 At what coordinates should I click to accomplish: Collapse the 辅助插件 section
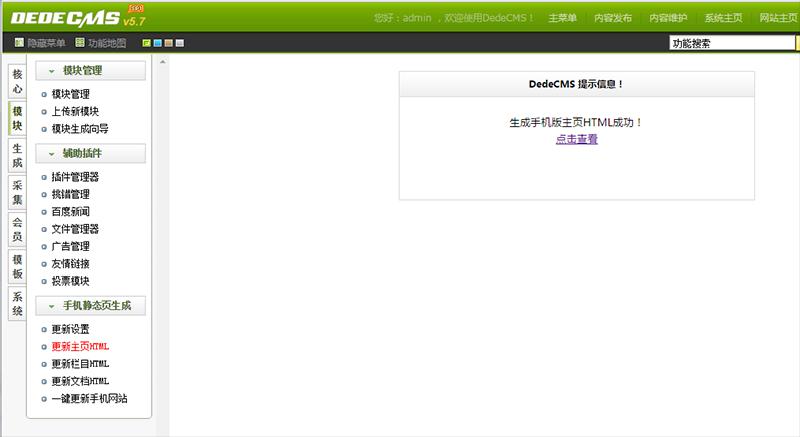(51, 154)
